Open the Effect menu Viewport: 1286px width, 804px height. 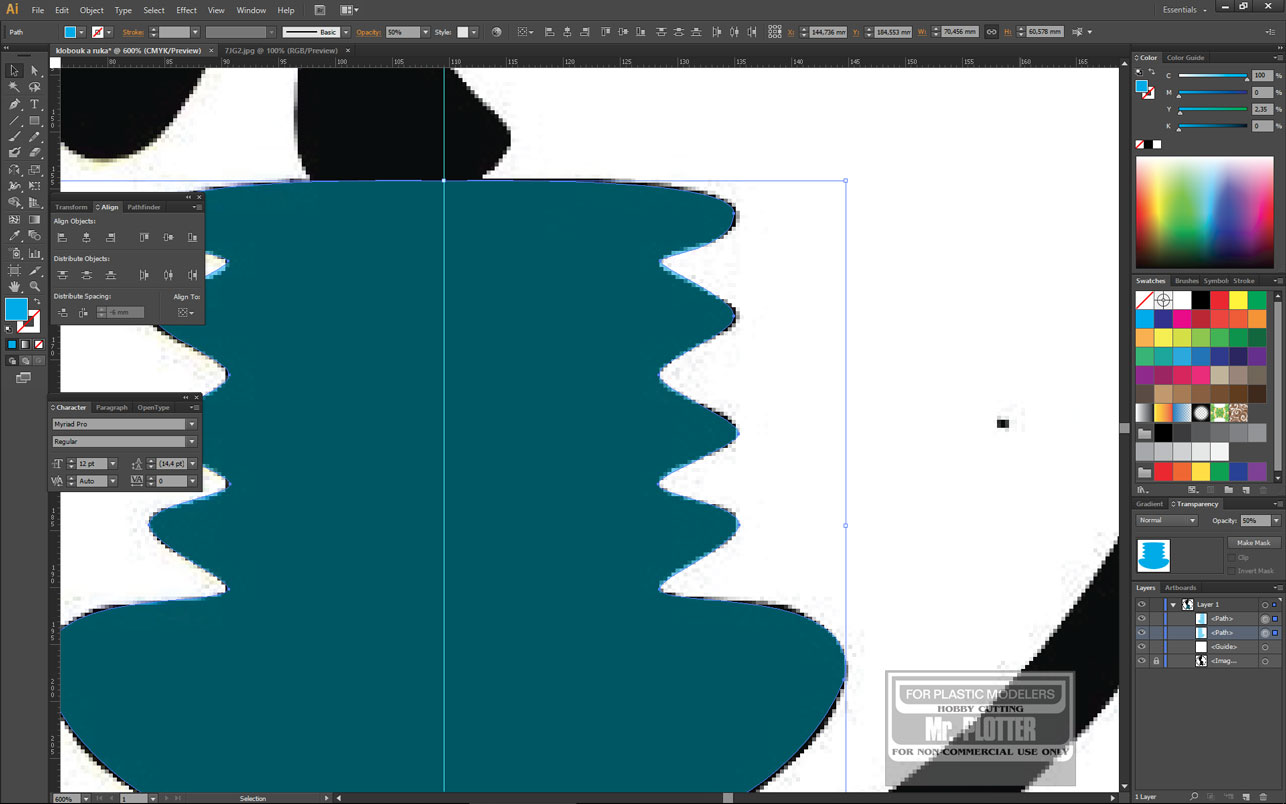tap(186, 10)
